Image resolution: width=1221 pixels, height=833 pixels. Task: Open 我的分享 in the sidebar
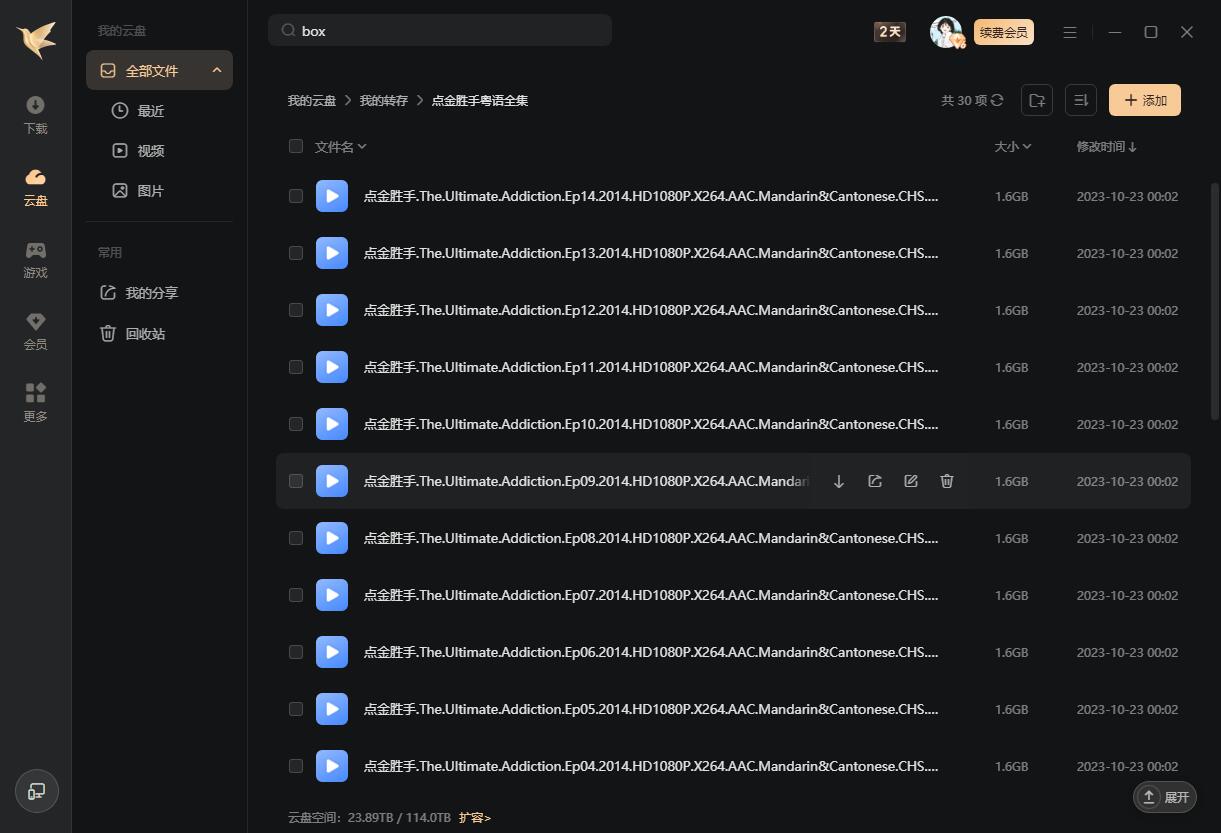(x=151, y=293)
